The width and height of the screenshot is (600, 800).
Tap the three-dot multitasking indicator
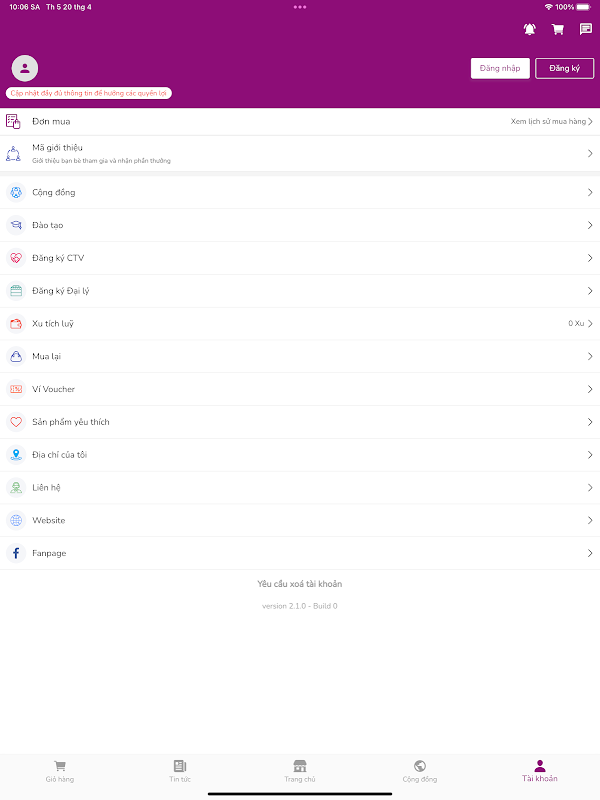pos(300,7)
